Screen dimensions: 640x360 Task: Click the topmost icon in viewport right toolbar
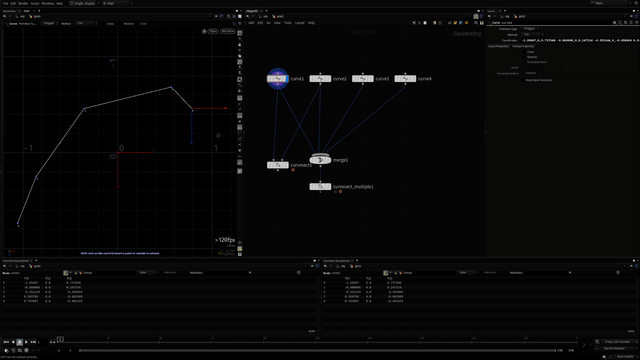pos(240,33)
